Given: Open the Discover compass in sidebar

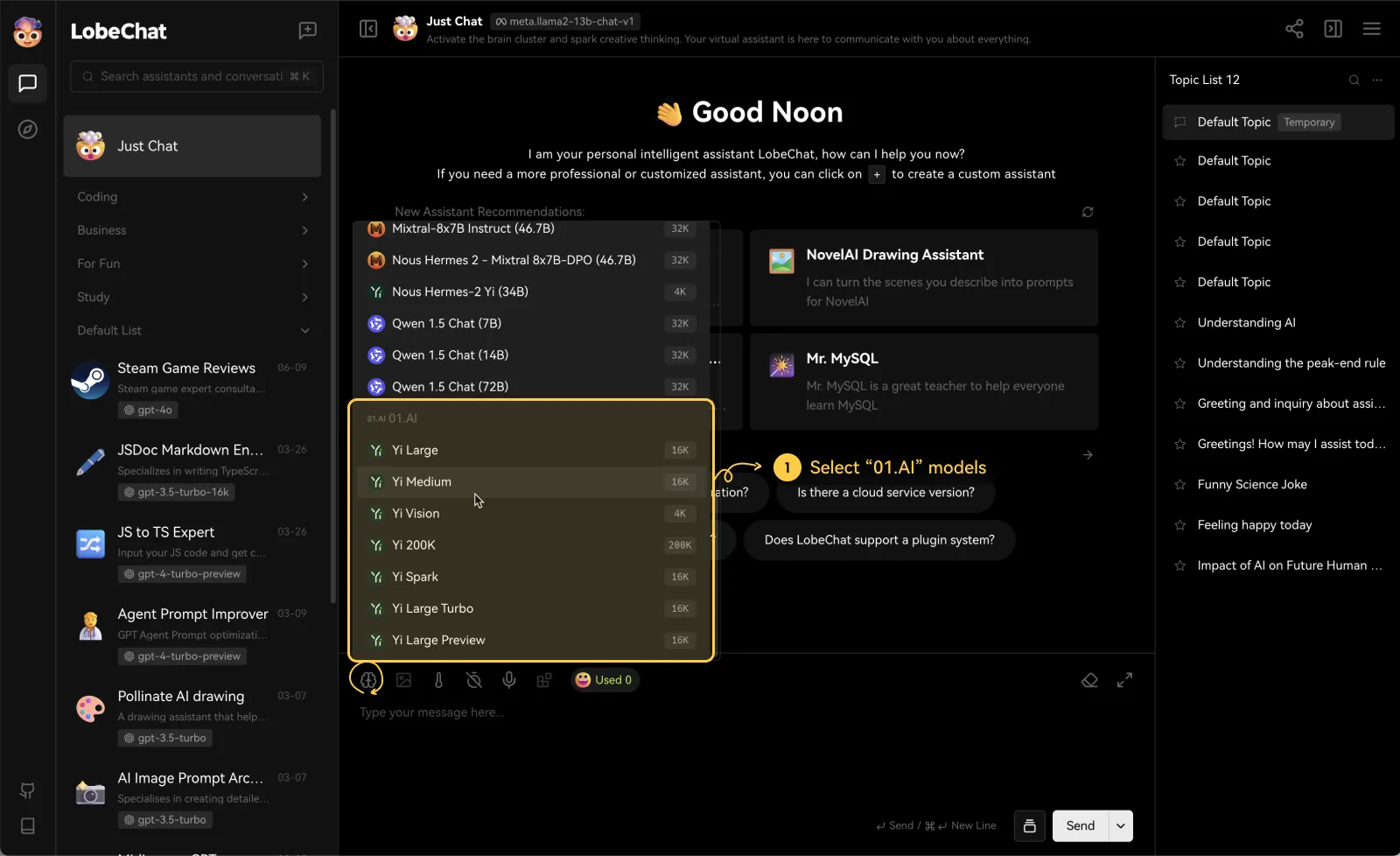Looking at the screenshot, I should (x=27, y=129).
